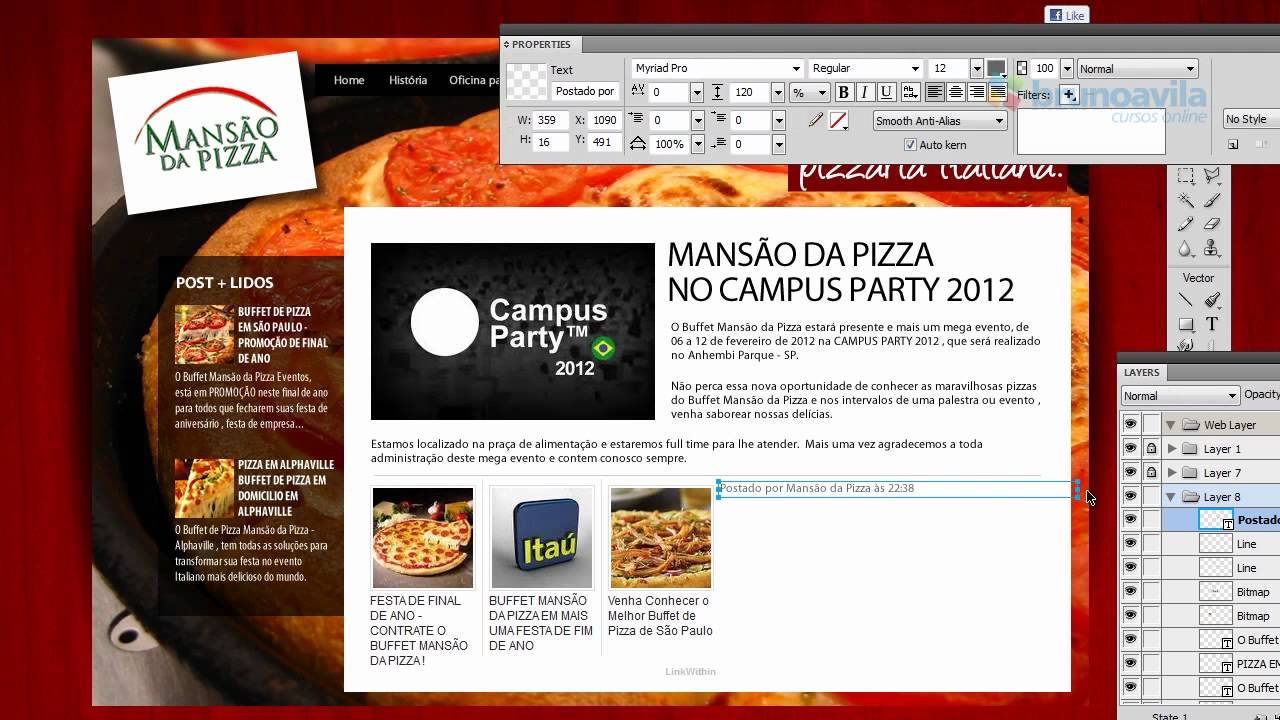Unlock Layer 1 via its lock icon
The image size is (1280, 720).
1152,449
